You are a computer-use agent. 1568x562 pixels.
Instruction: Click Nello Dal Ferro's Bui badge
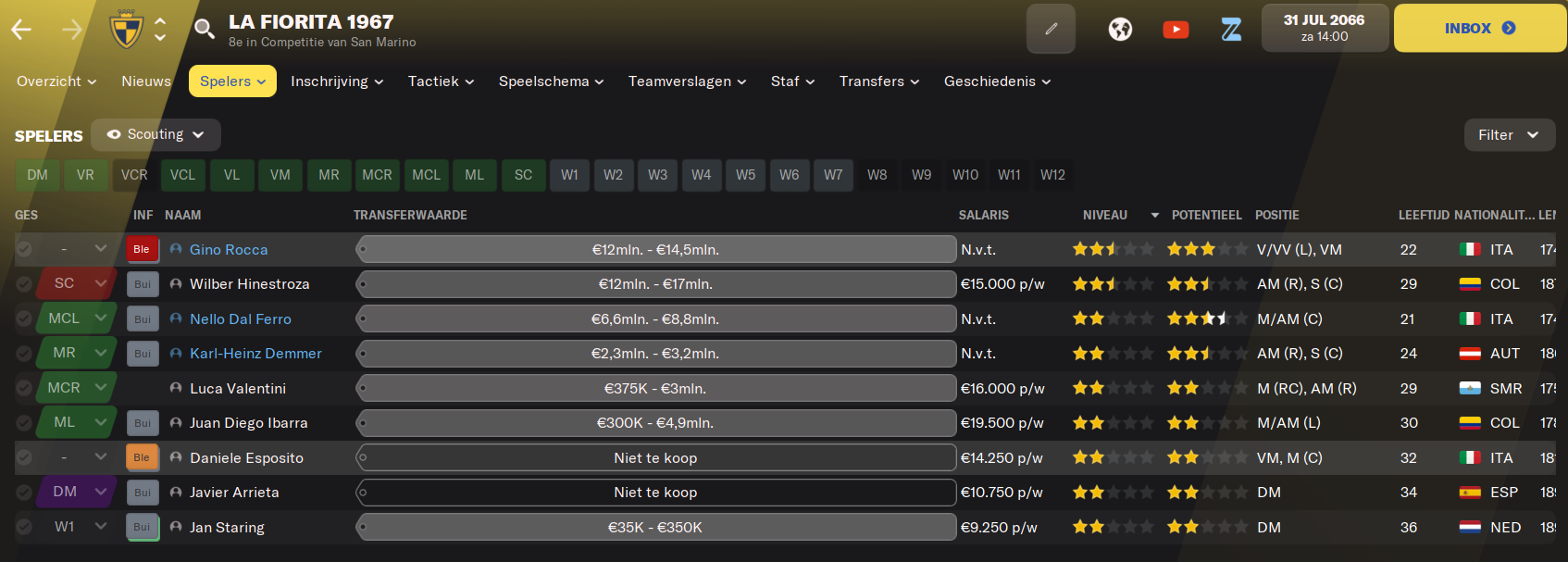(x=142, y=318)
